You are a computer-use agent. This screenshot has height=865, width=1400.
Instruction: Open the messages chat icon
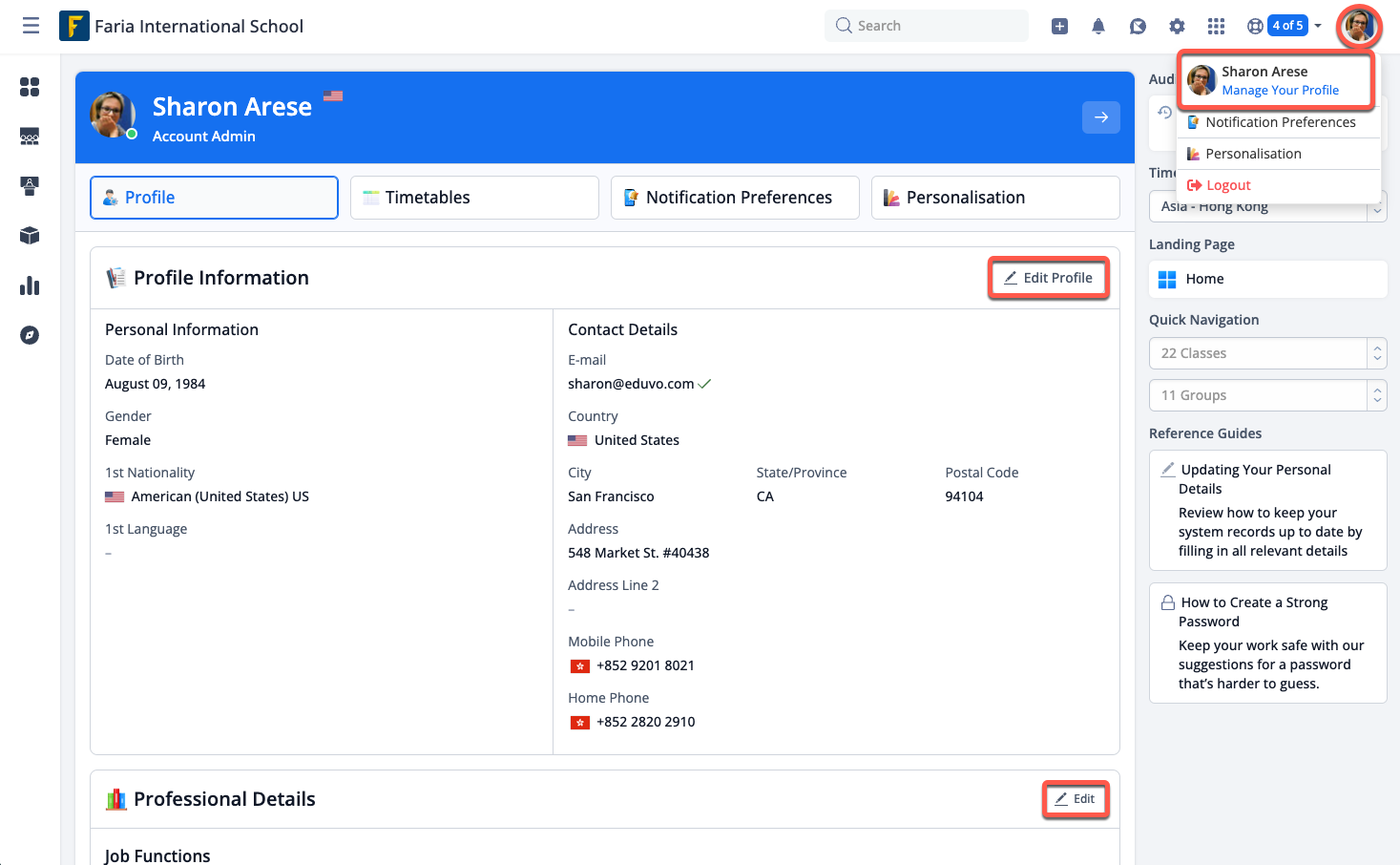(1138, 26)
